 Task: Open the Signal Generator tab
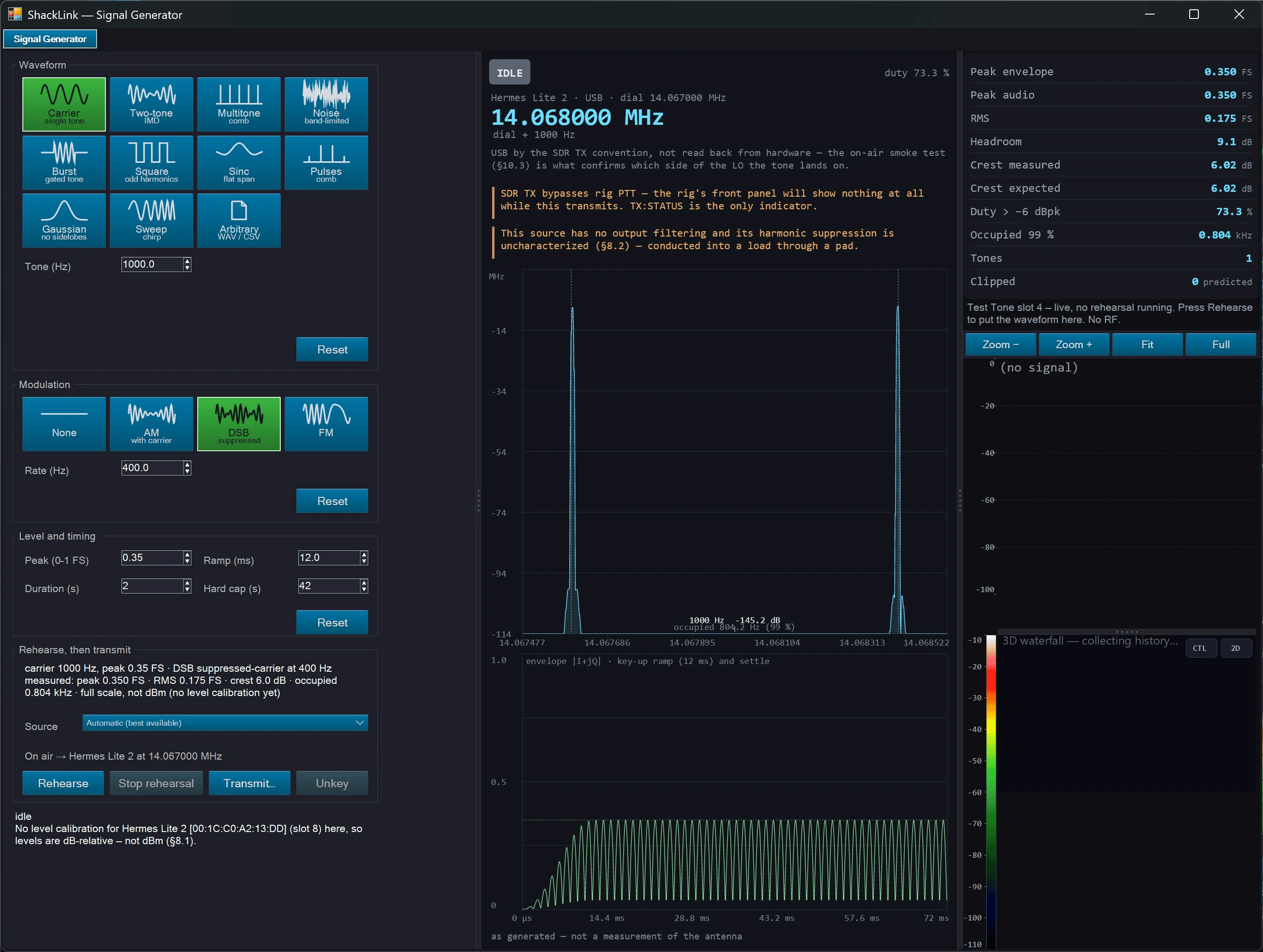click(x=50, y=39)
